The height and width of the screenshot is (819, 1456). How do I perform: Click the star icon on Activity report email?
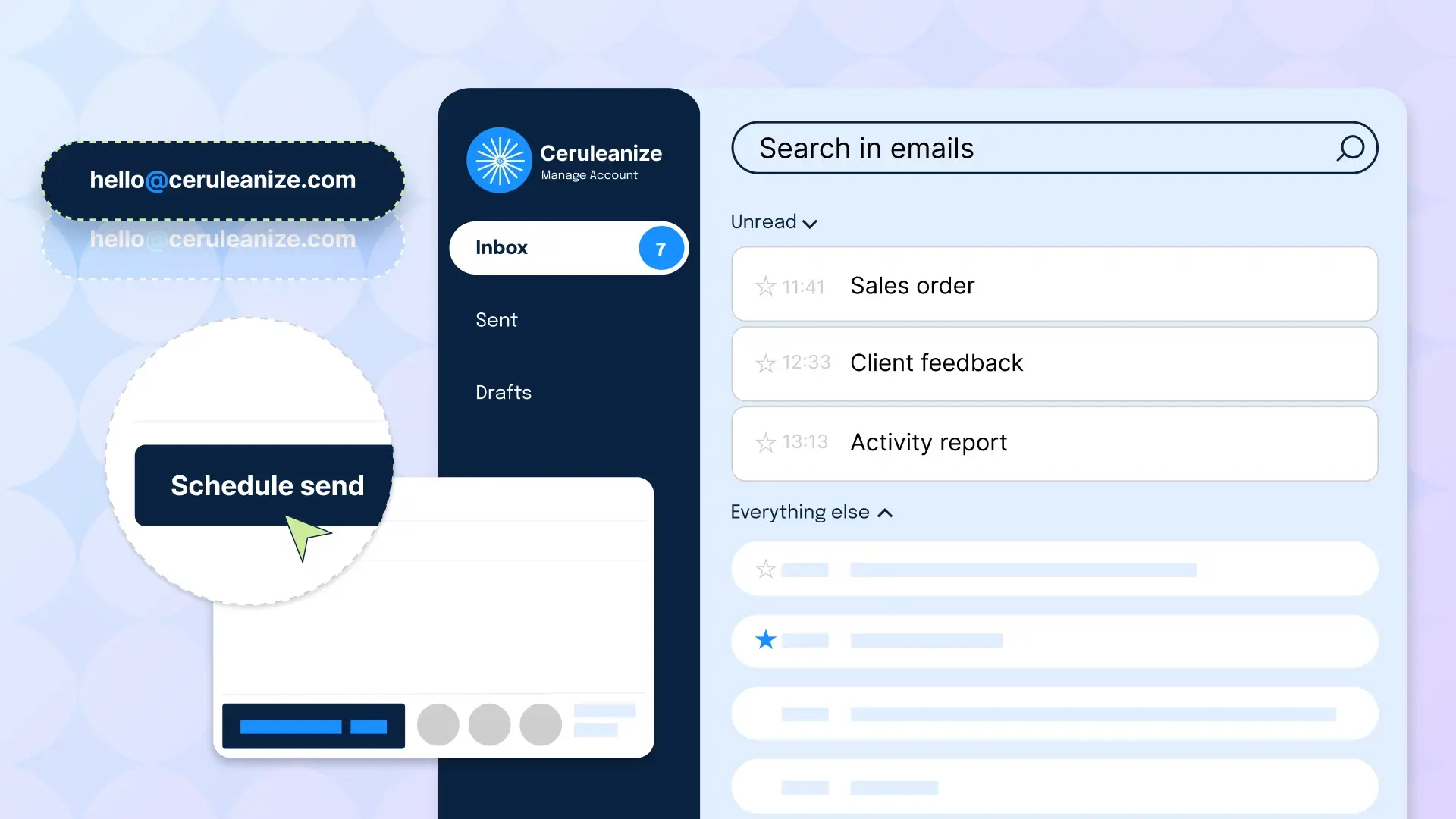coord(765,442)
